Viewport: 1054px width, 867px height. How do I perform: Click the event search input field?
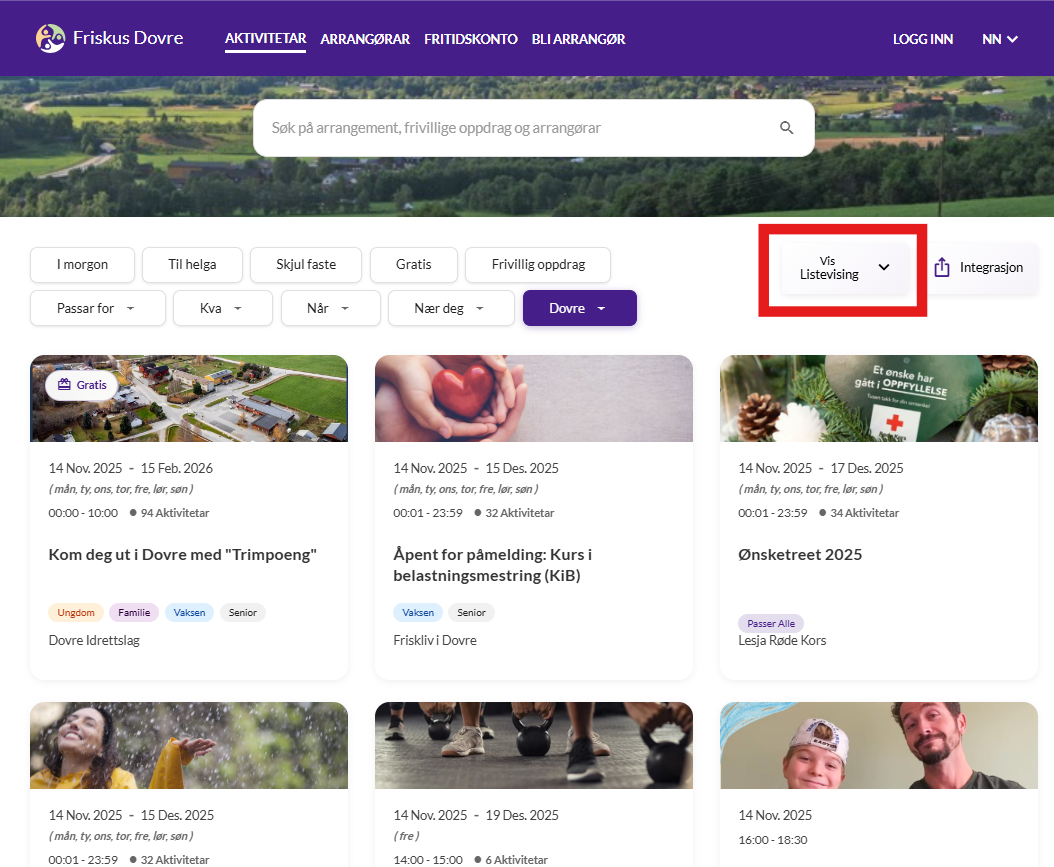pos(520,128)
